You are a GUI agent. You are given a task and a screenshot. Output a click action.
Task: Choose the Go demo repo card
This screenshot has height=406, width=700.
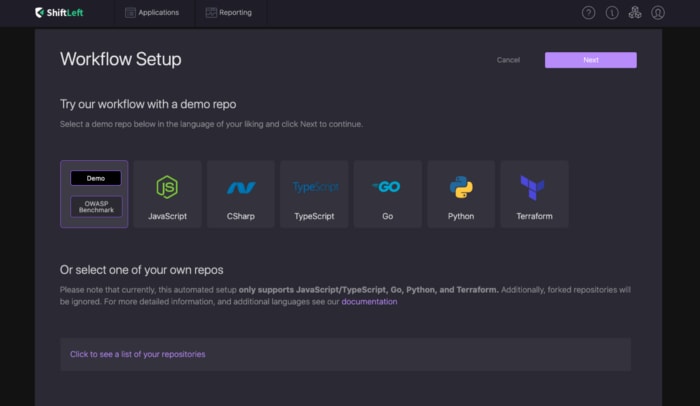[388, 194]
